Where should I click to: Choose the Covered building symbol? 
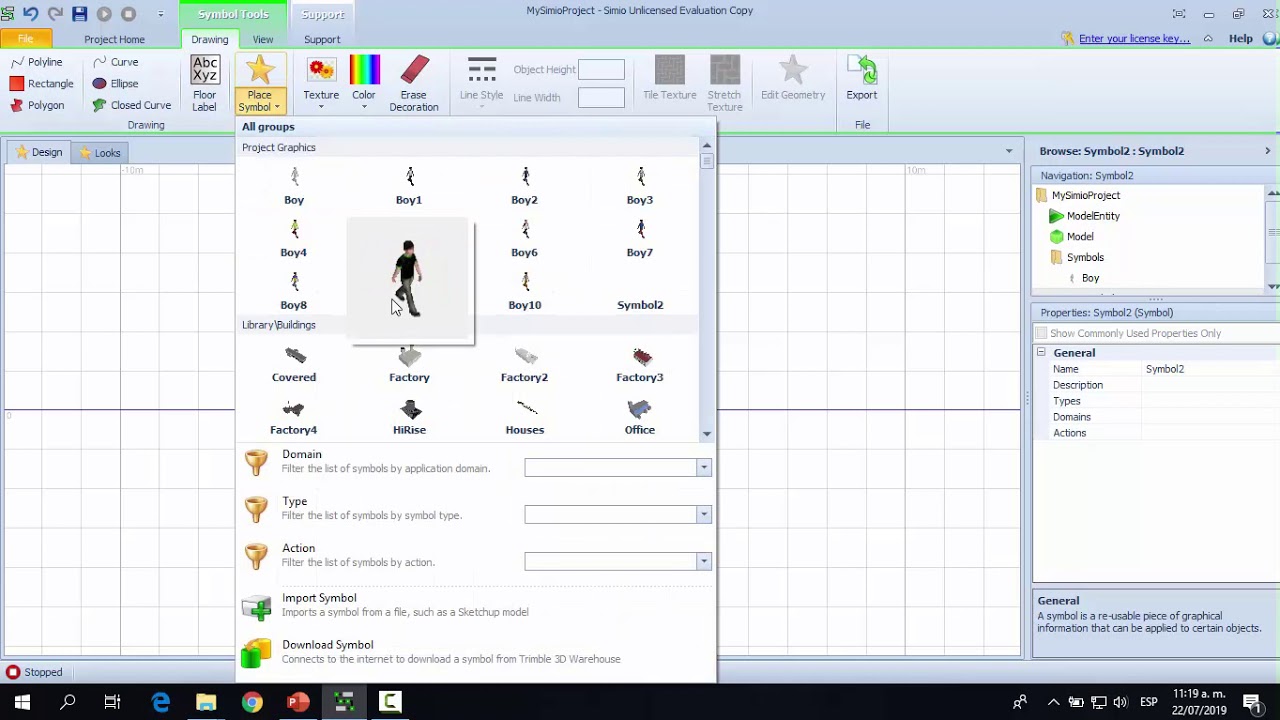294,365
